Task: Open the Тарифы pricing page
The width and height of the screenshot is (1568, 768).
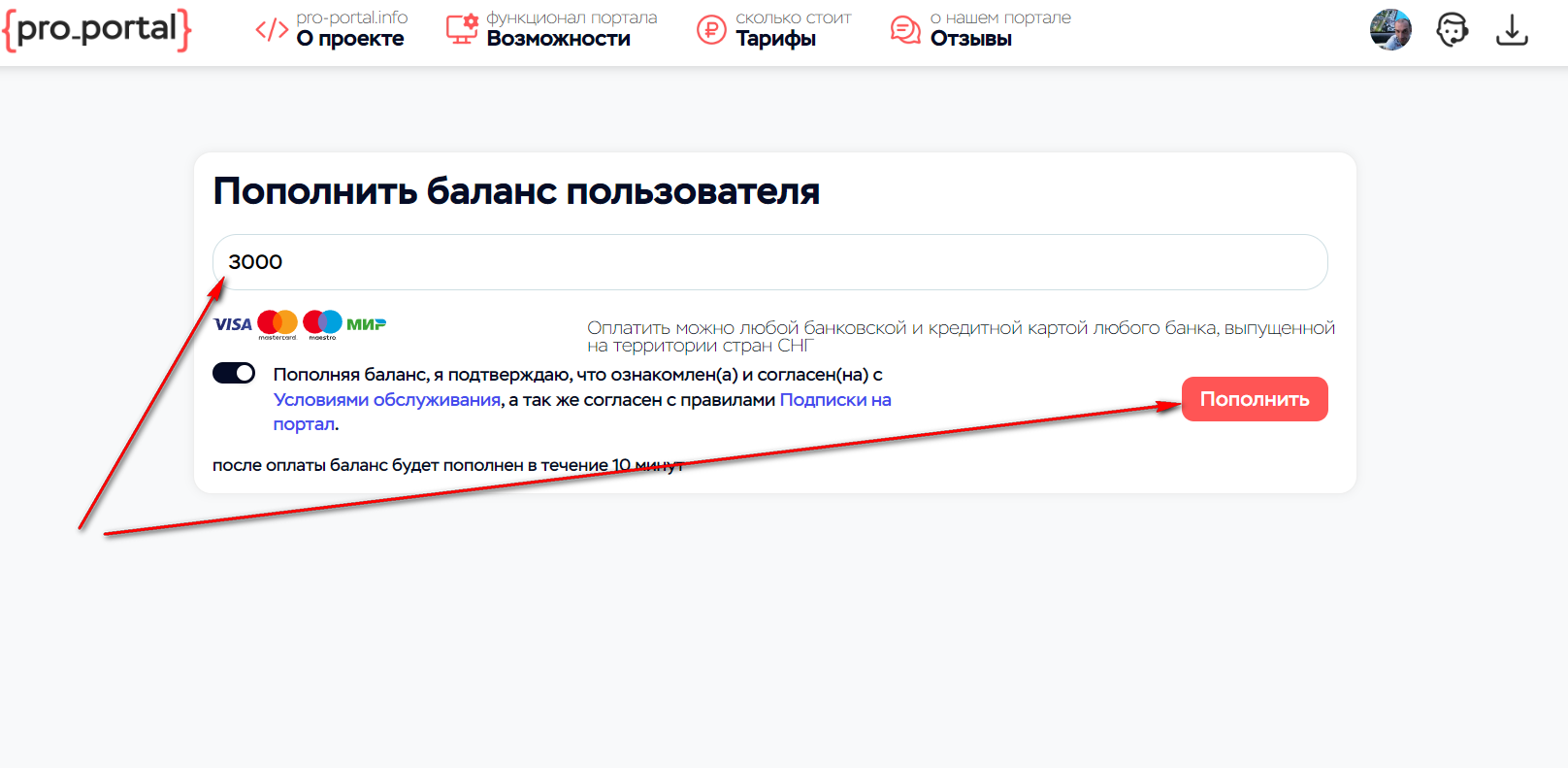Action: pyautogui.click(x=775, y=39)
